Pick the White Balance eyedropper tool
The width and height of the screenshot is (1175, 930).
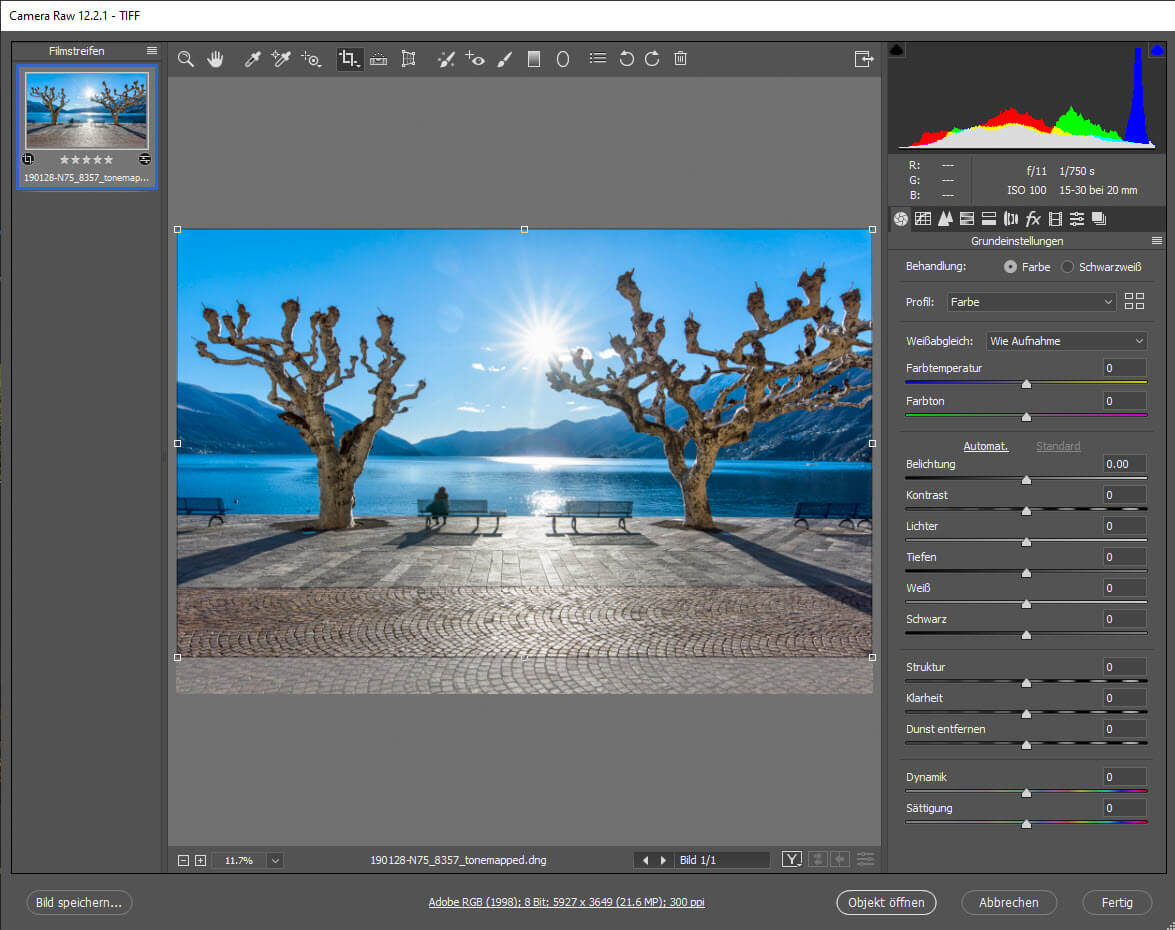click(x=252, y=59)
